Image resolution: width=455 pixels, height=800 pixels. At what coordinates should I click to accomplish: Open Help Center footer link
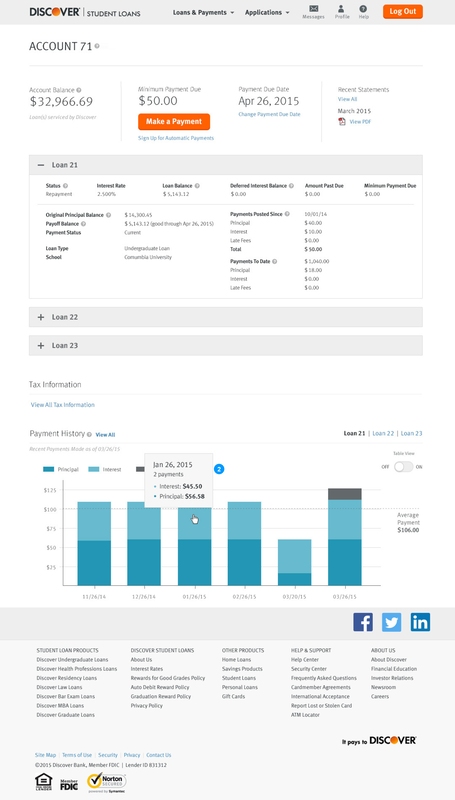click(305, 660)
